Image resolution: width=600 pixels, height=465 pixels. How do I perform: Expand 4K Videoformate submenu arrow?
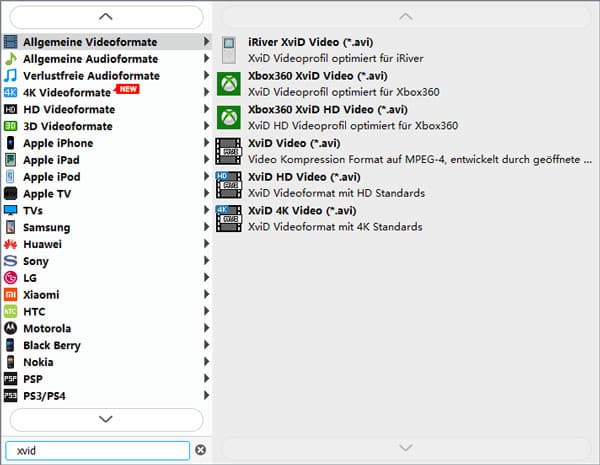206,92
